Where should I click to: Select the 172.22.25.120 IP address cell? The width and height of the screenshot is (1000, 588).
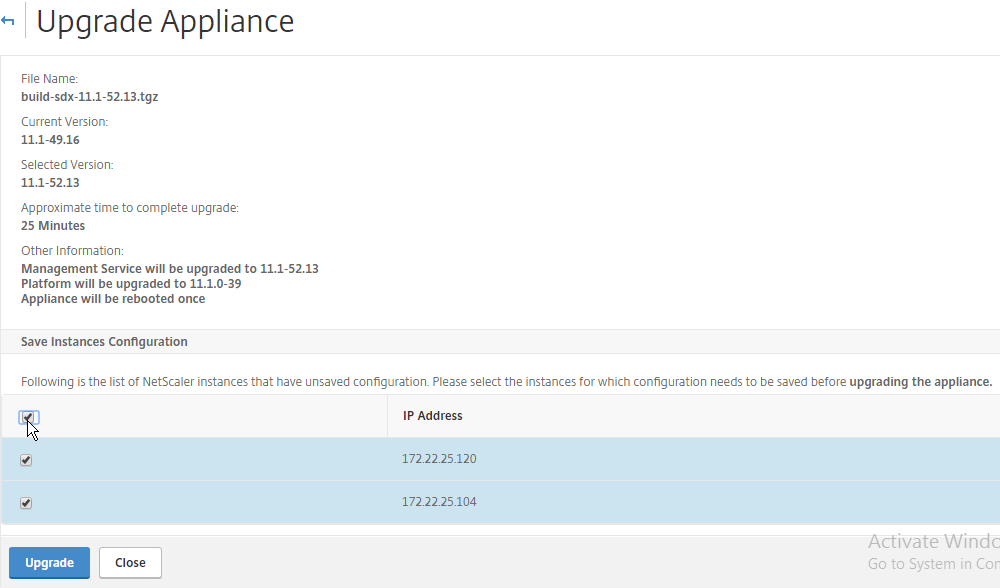[439, 459]
